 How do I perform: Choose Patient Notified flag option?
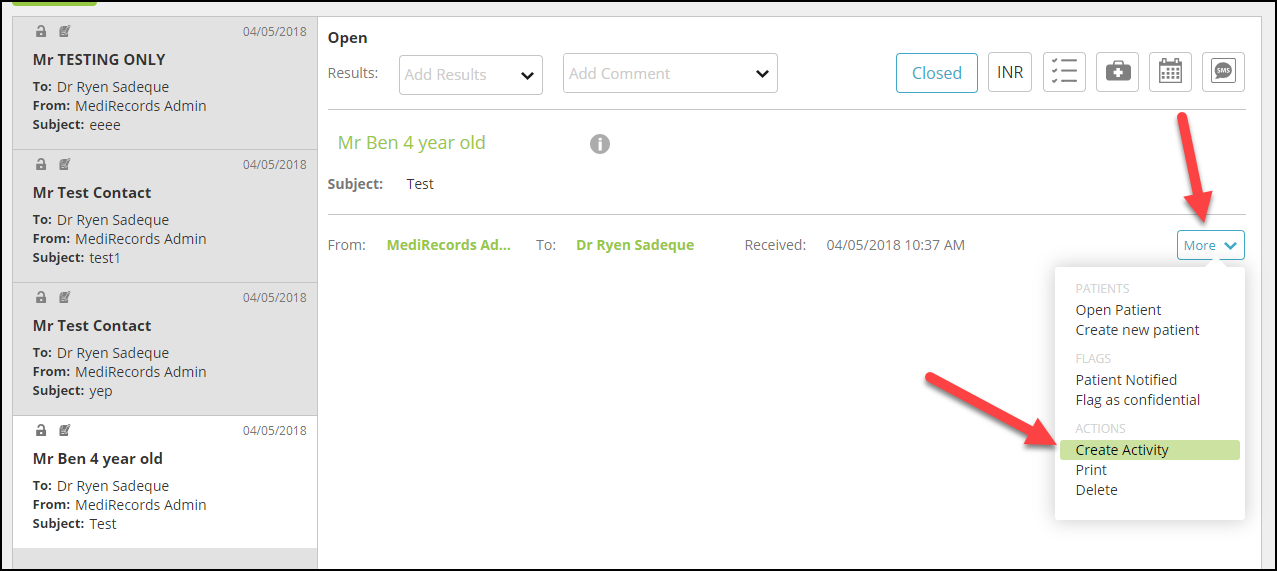[x=1126, y=380]
